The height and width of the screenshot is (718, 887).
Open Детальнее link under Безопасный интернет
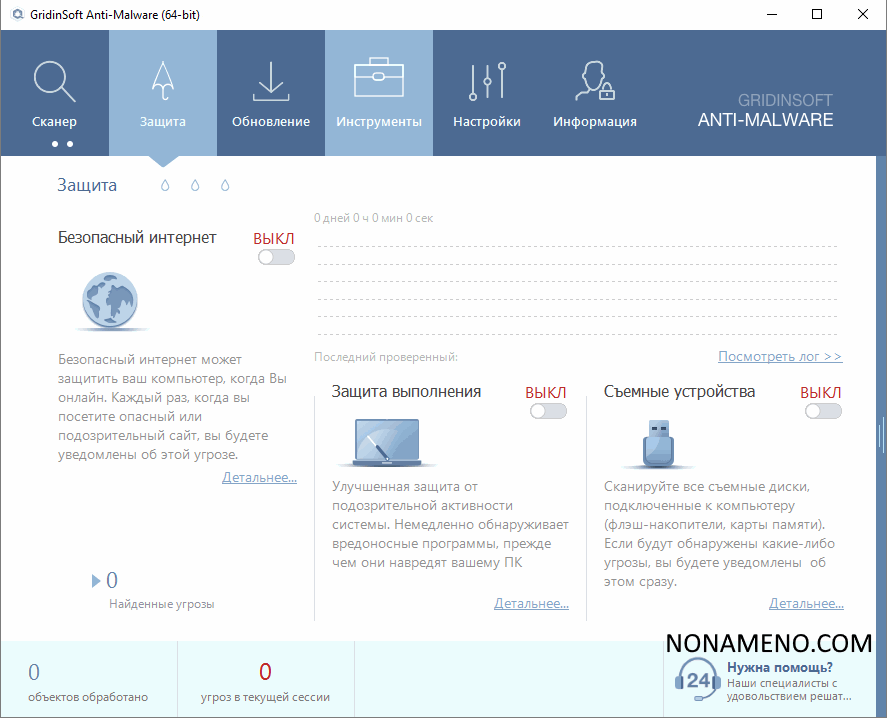tap(259, 478)
